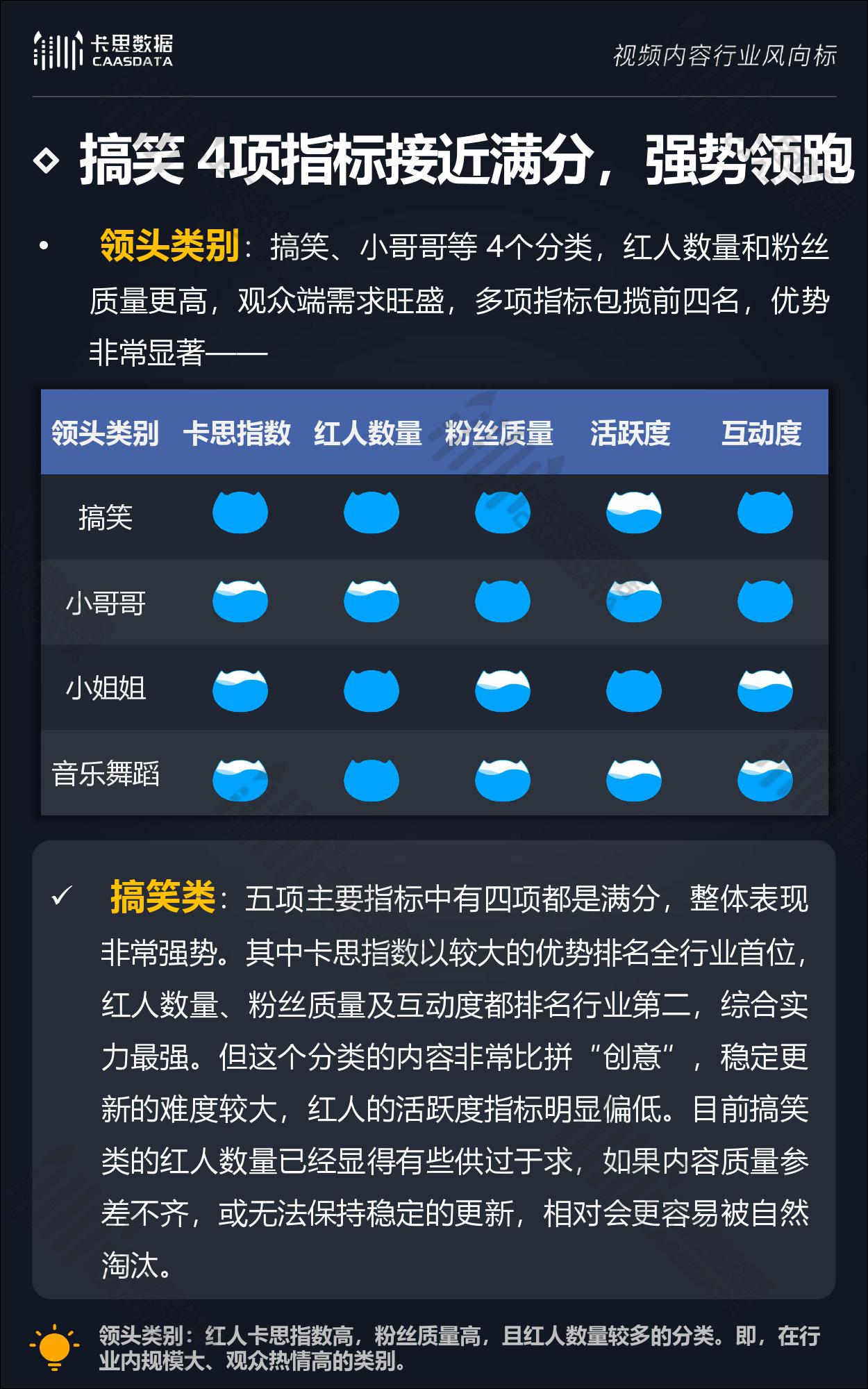868x1389 pixels.
Task: Click the 音乐舞蹈 互动度 cat icon
Action: tap(765, 780)
